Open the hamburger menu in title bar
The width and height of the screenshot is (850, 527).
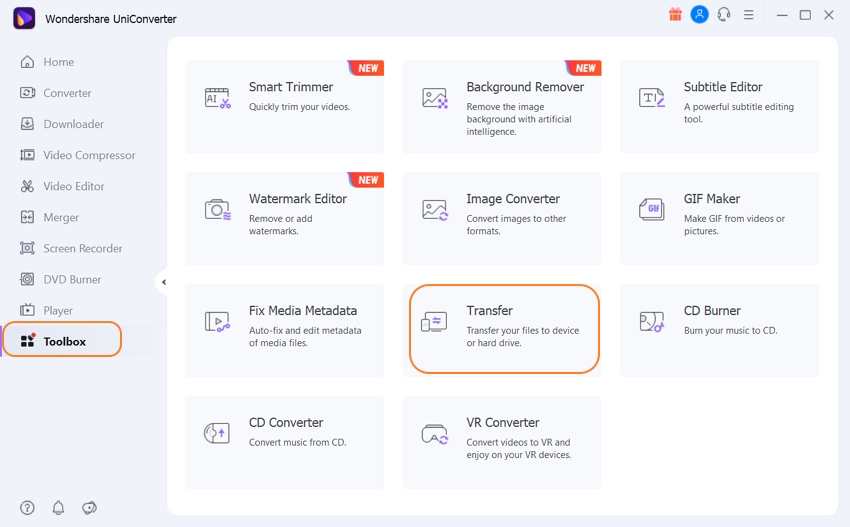[748, 15]
